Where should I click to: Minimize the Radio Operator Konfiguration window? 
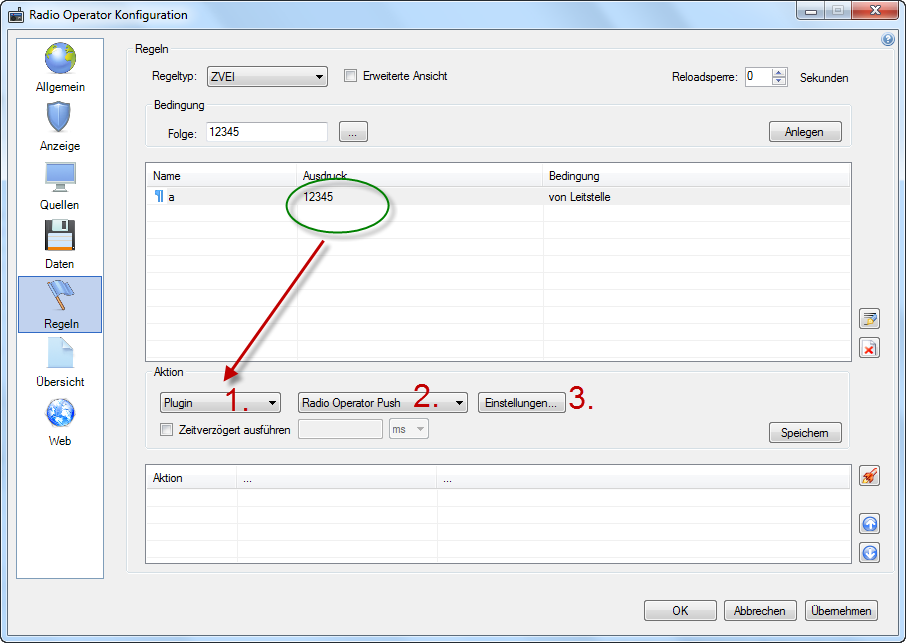click(811, 10)
